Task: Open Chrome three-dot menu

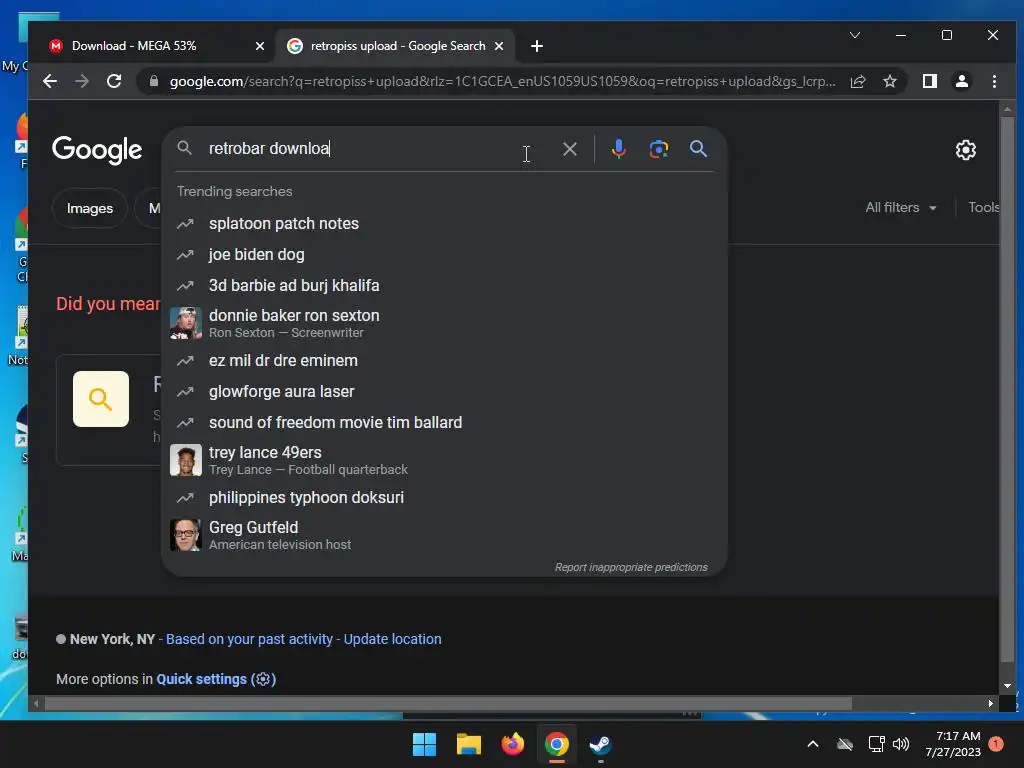Action: pos(994,81)
